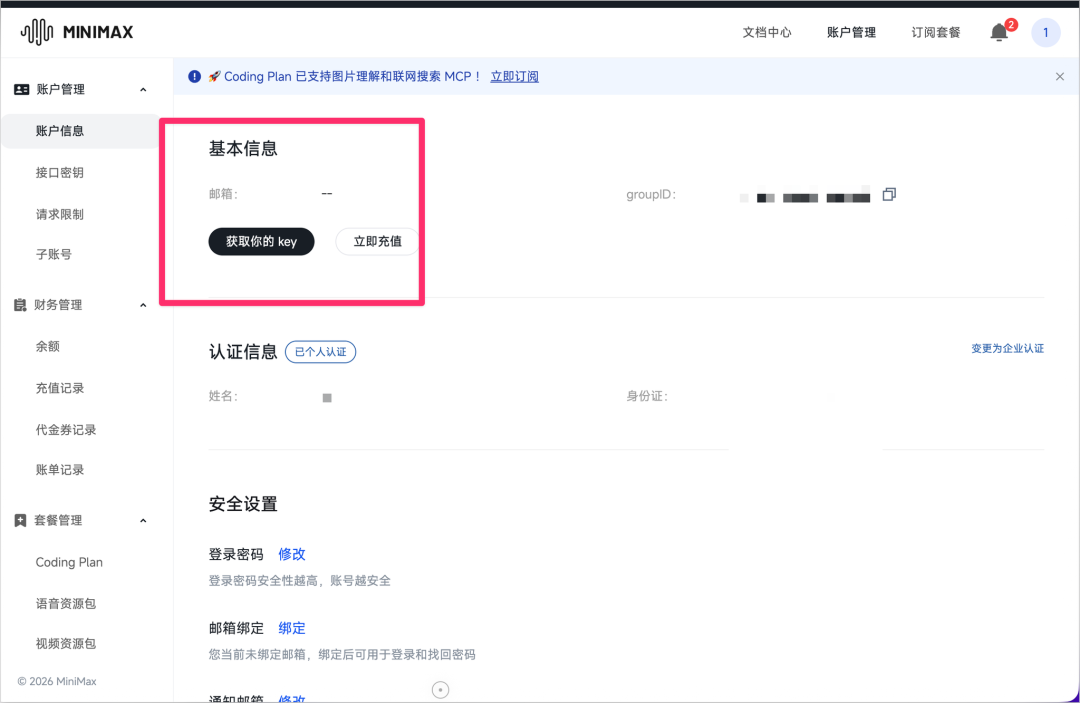Click the scroll-down circle button
Image resolution: width=1080 pixels, height=703 pixels.
(x=440, y=689)
